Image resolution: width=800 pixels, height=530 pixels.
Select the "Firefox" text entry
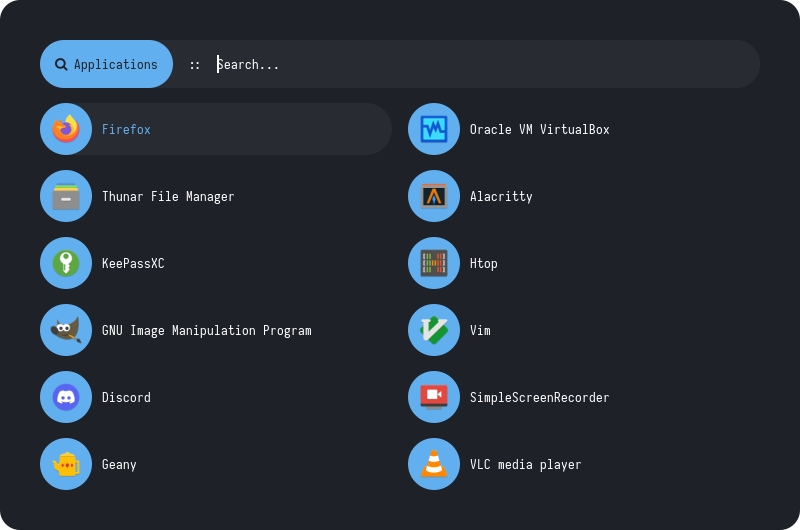coord(126,129)
